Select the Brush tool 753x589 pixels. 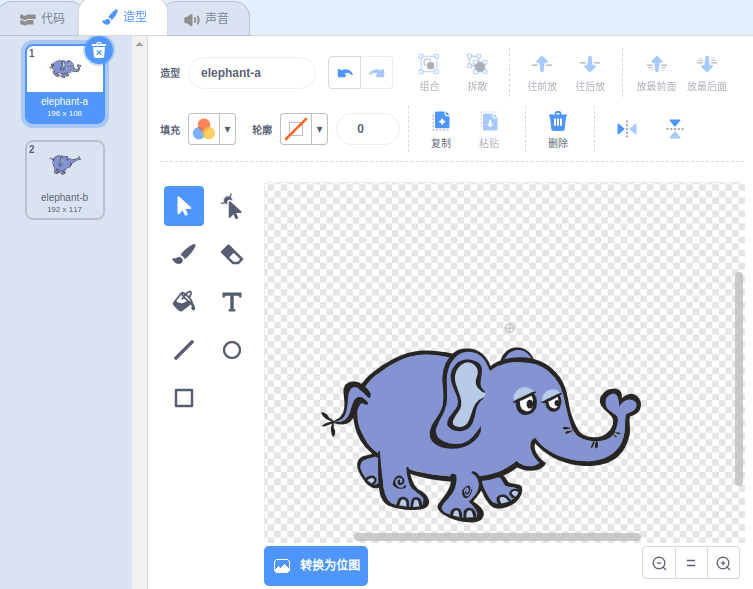coord(184,254)
